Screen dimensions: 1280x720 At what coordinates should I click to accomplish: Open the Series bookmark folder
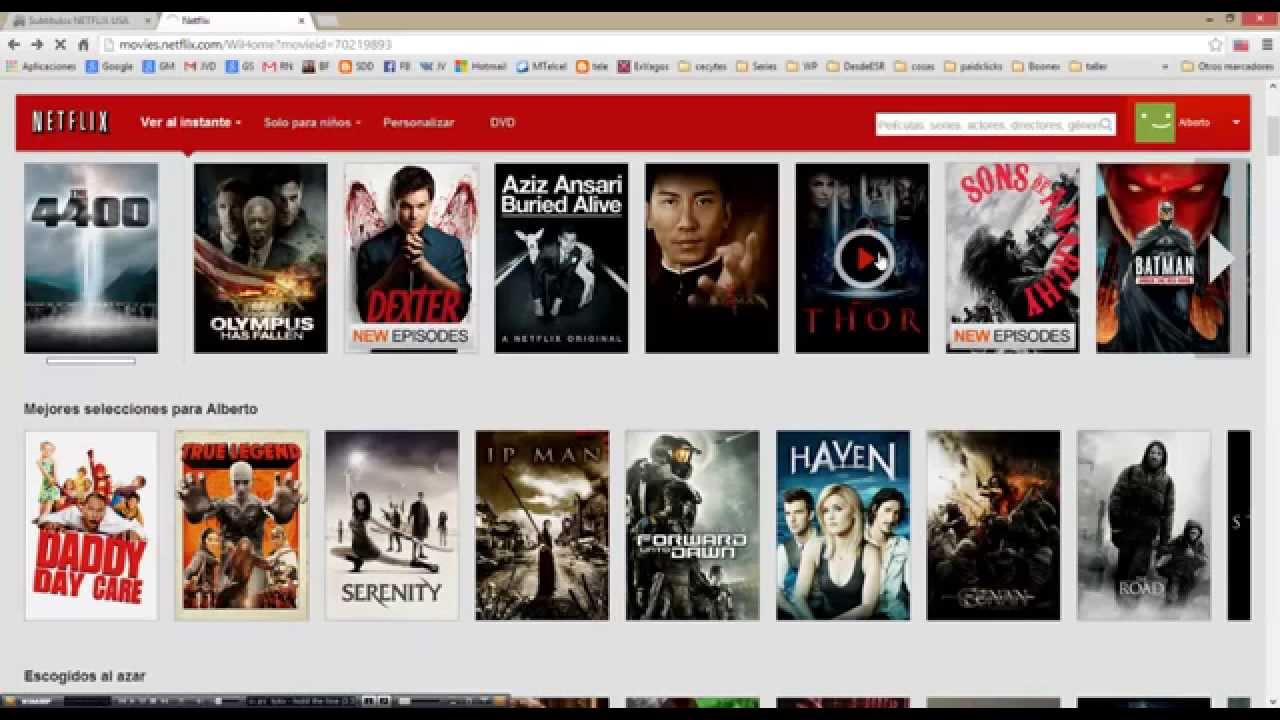pos(756,66)
